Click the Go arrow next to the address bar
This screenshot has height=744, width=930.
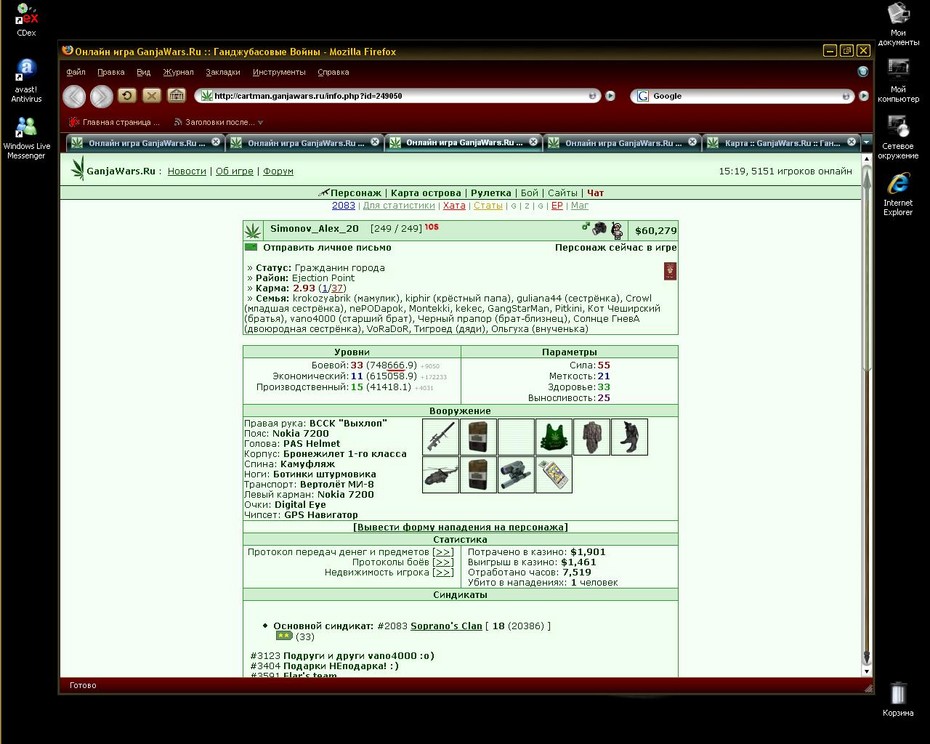(x=610, y=96)
